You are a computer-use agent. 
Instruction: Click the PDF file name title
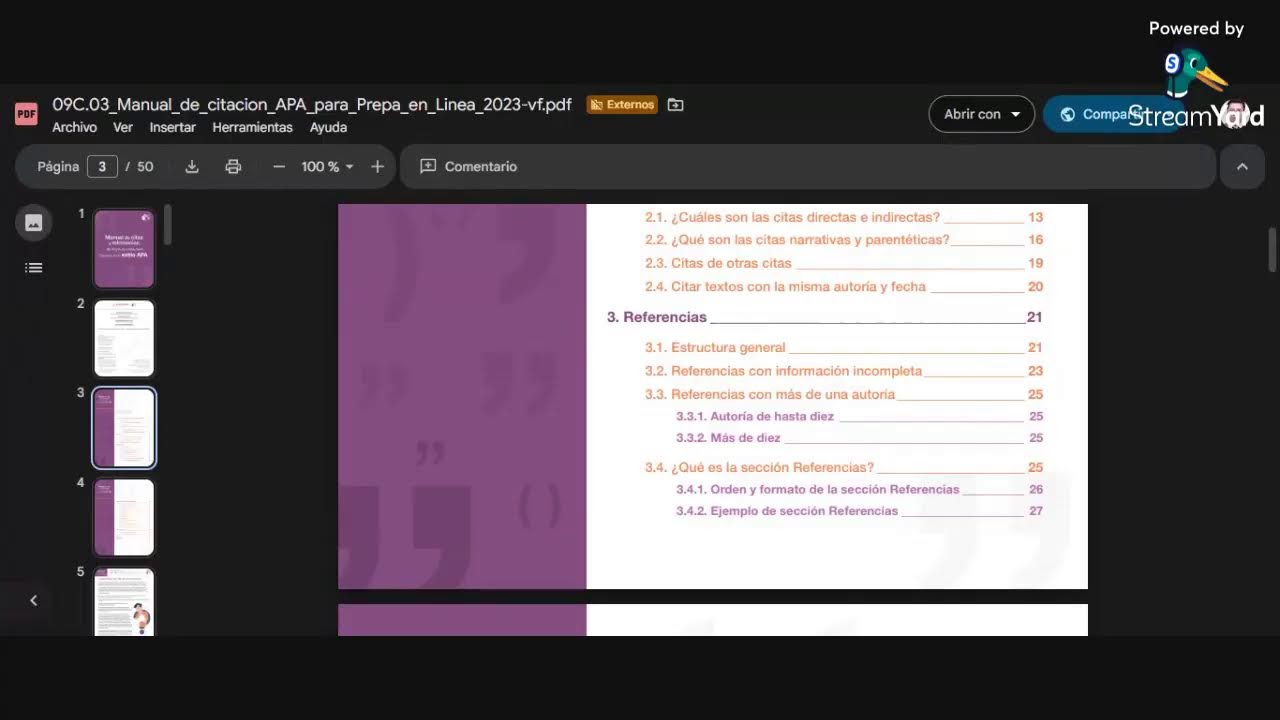tap(312, 104)
